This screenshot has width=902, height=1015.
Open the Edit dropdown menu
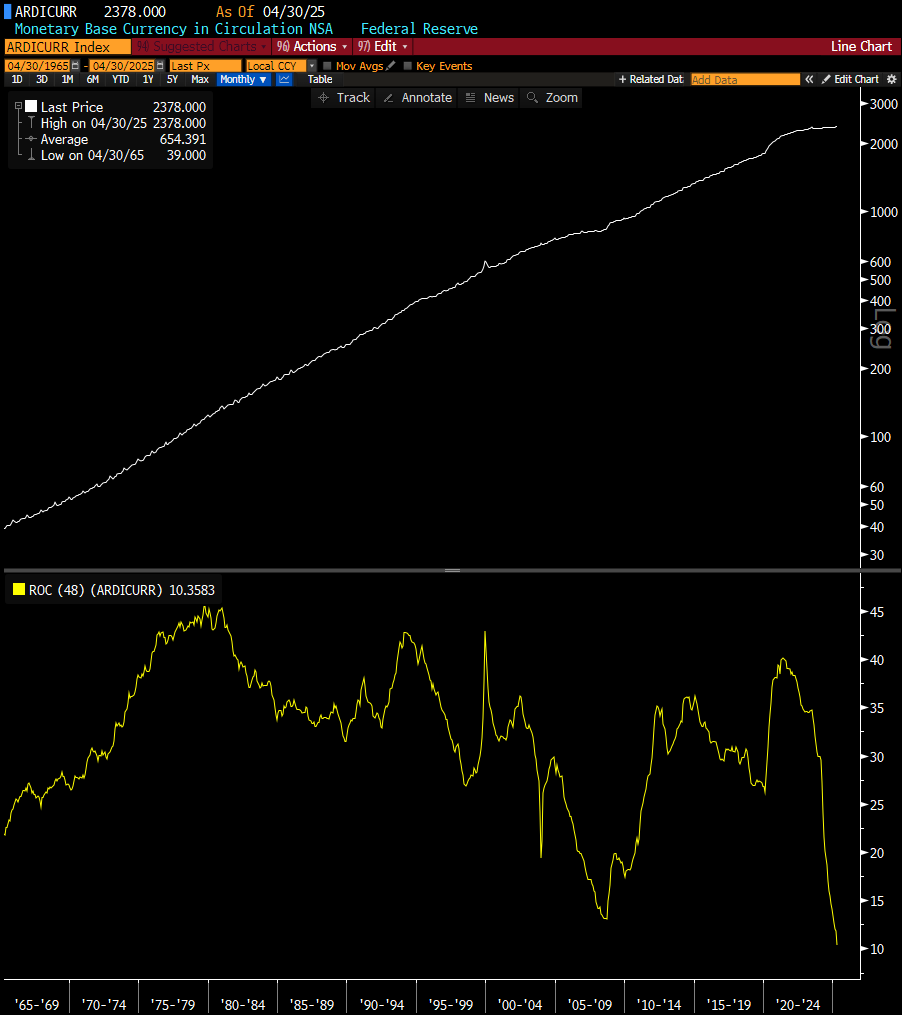[383, 47]
